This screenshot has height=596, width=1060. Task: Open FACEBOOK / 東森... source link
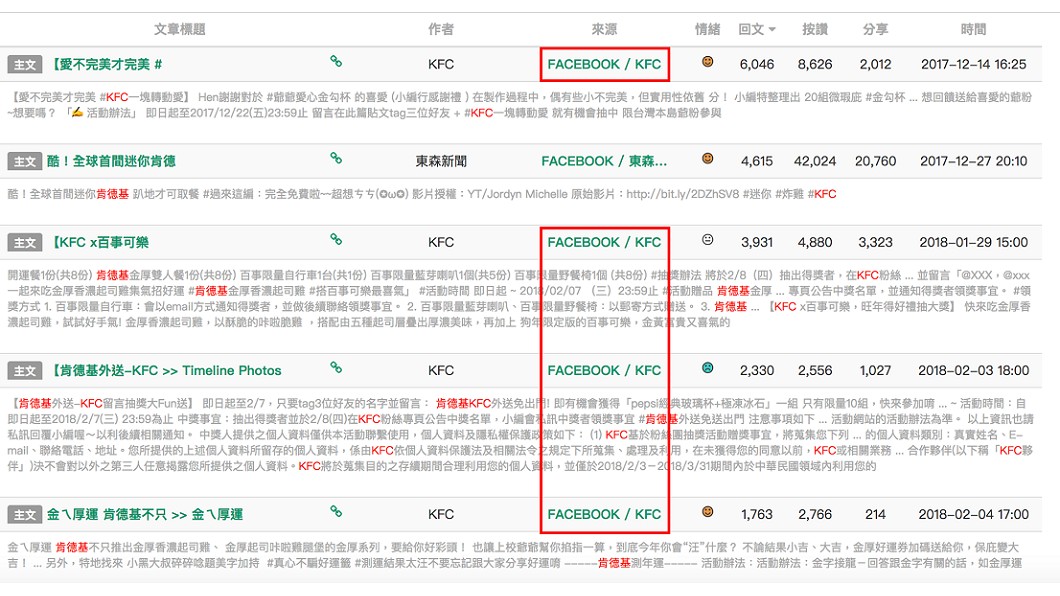pos(604,162)
